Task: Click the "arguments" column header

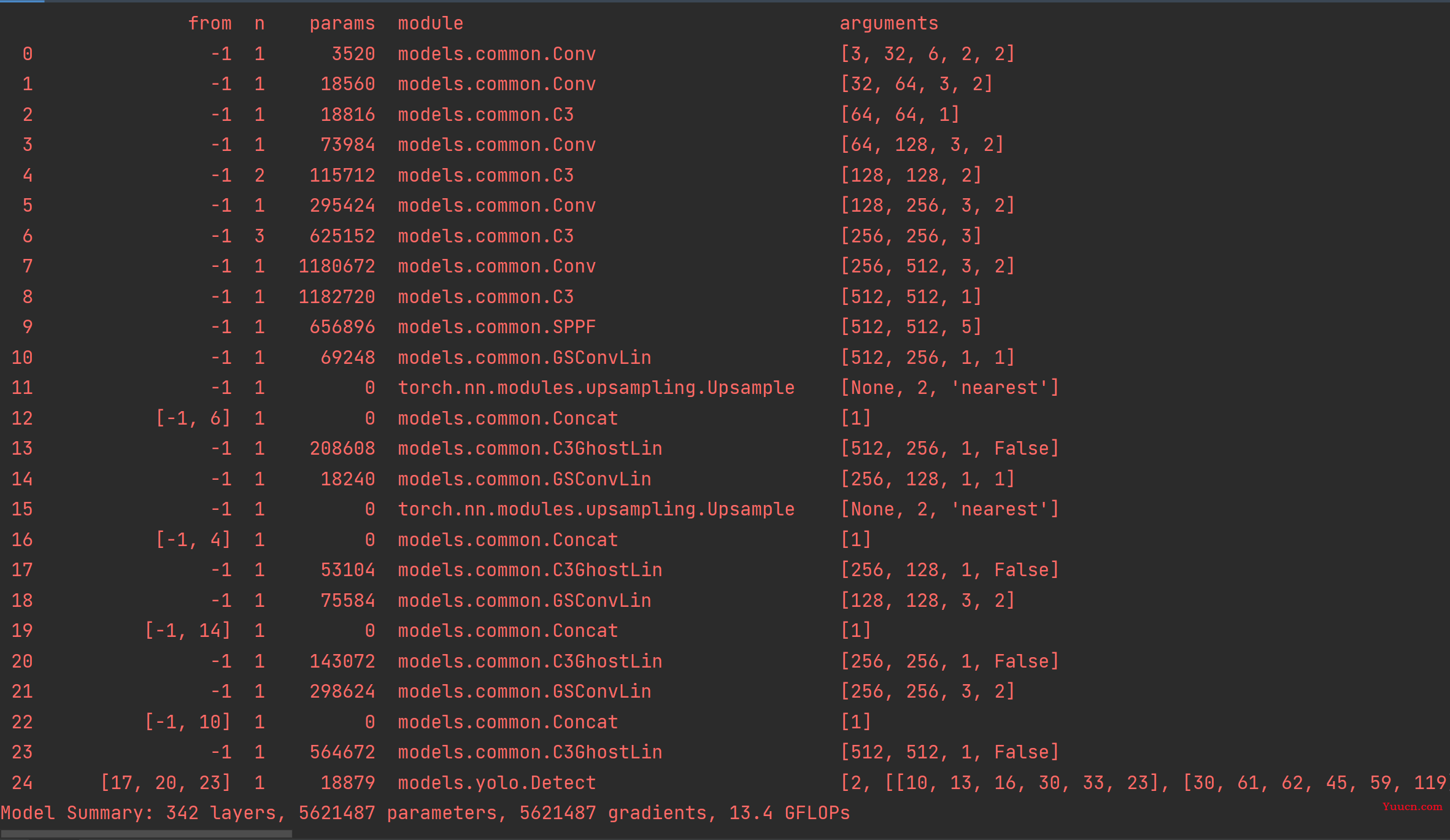Action: 889,24
